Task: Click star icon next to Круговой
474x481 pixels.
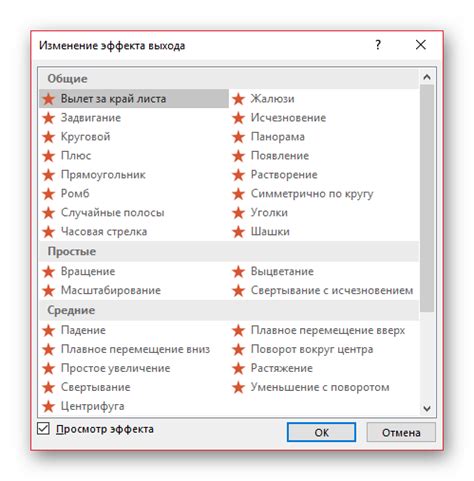Action: (49, 137)
